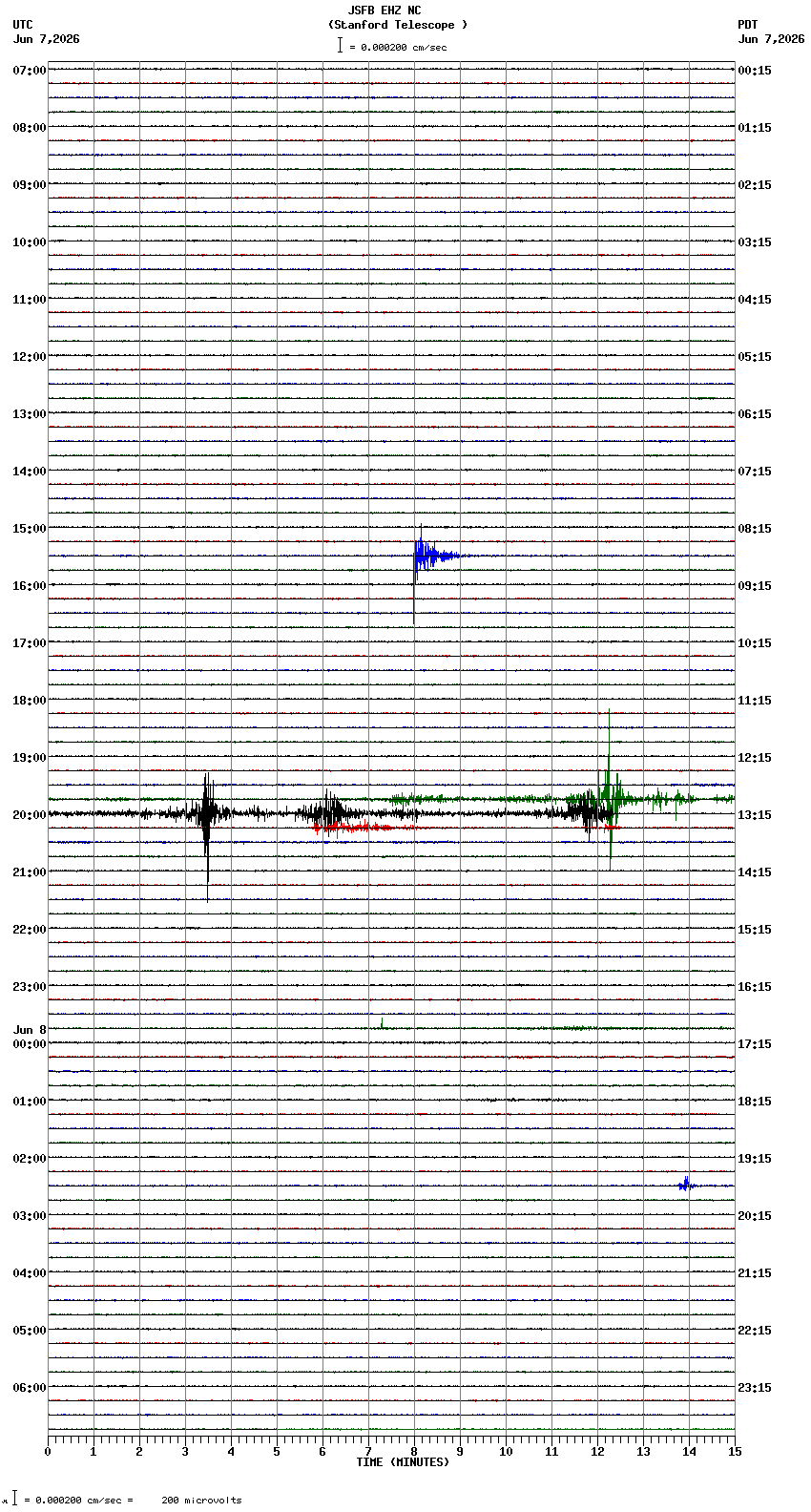Click the 02:00 UTC time label
The image size is (811, 1512).
coord(30,1159)
